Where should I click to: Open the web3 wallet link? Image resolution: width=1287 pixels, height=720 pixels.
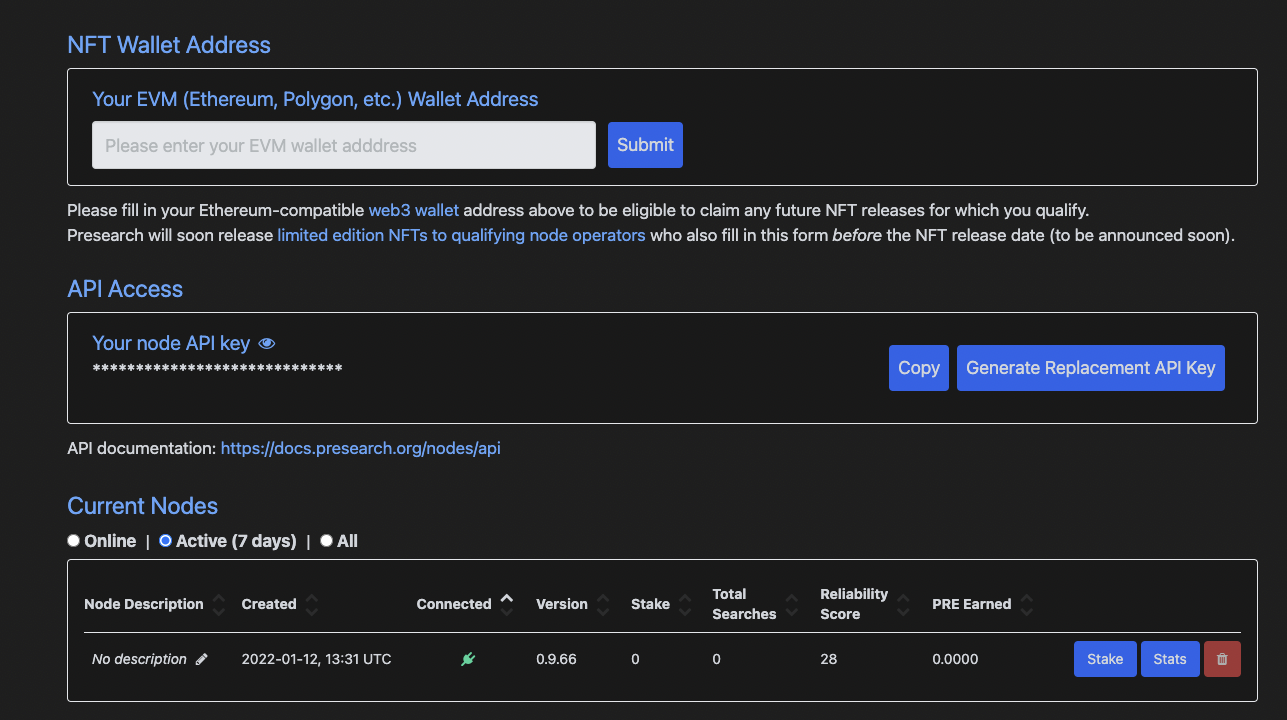tap(414, 210)
